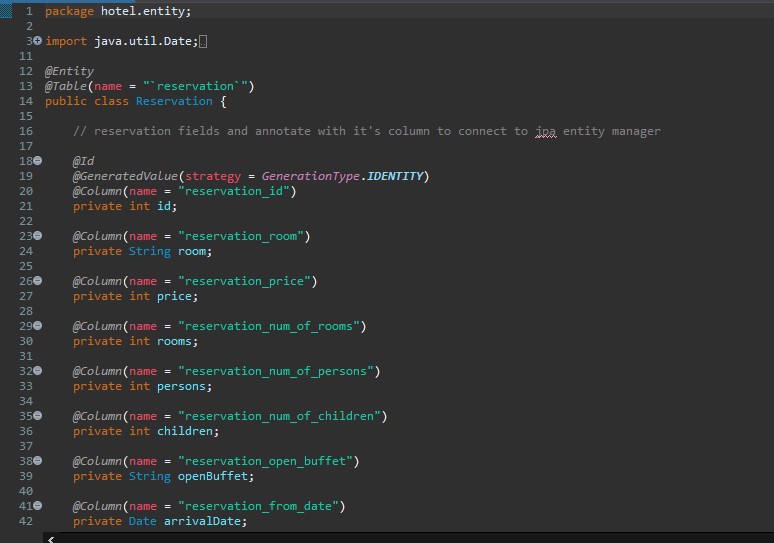The height and width of the screenshot is (543, 774).
Task: Click the IDENTITY constant
Action: click(x=395, y=176)
